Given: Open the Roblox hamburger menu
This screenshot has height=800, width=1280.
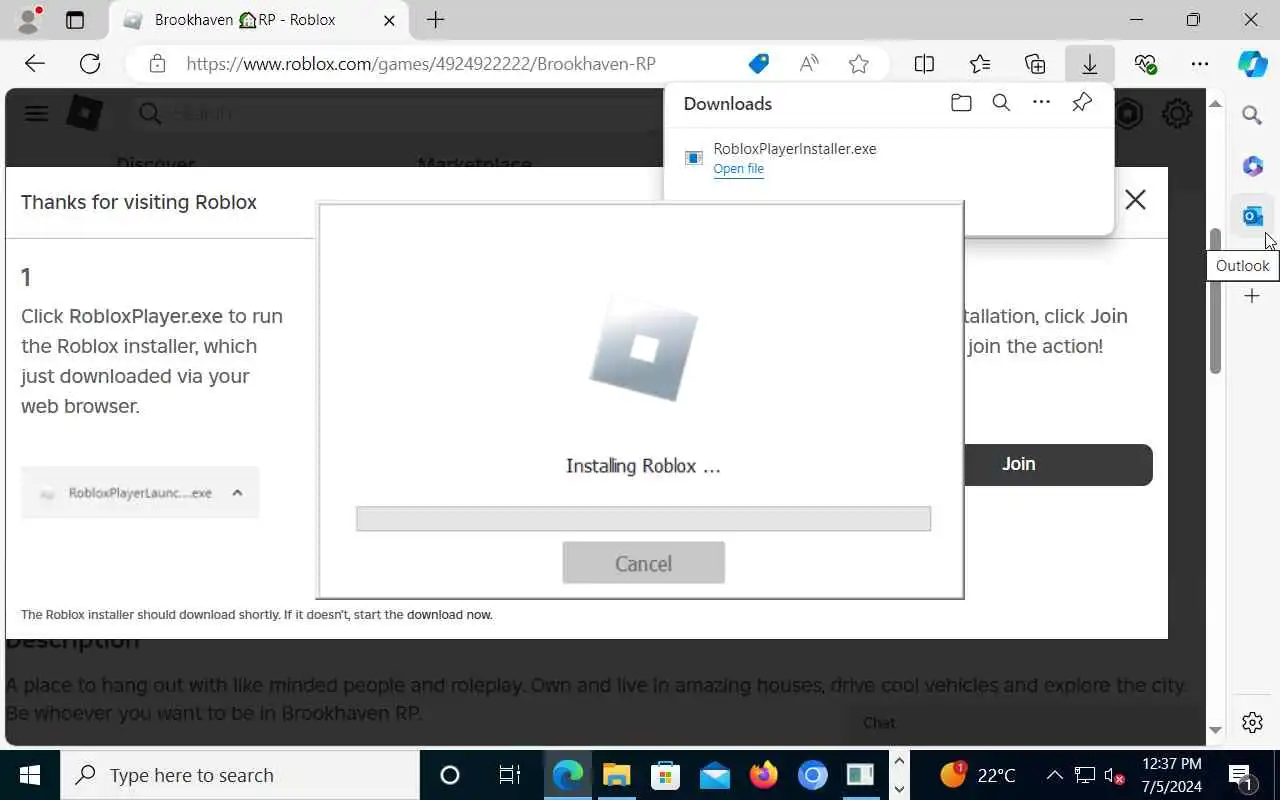Looking at the screenshot, I should tap(36, 113).
